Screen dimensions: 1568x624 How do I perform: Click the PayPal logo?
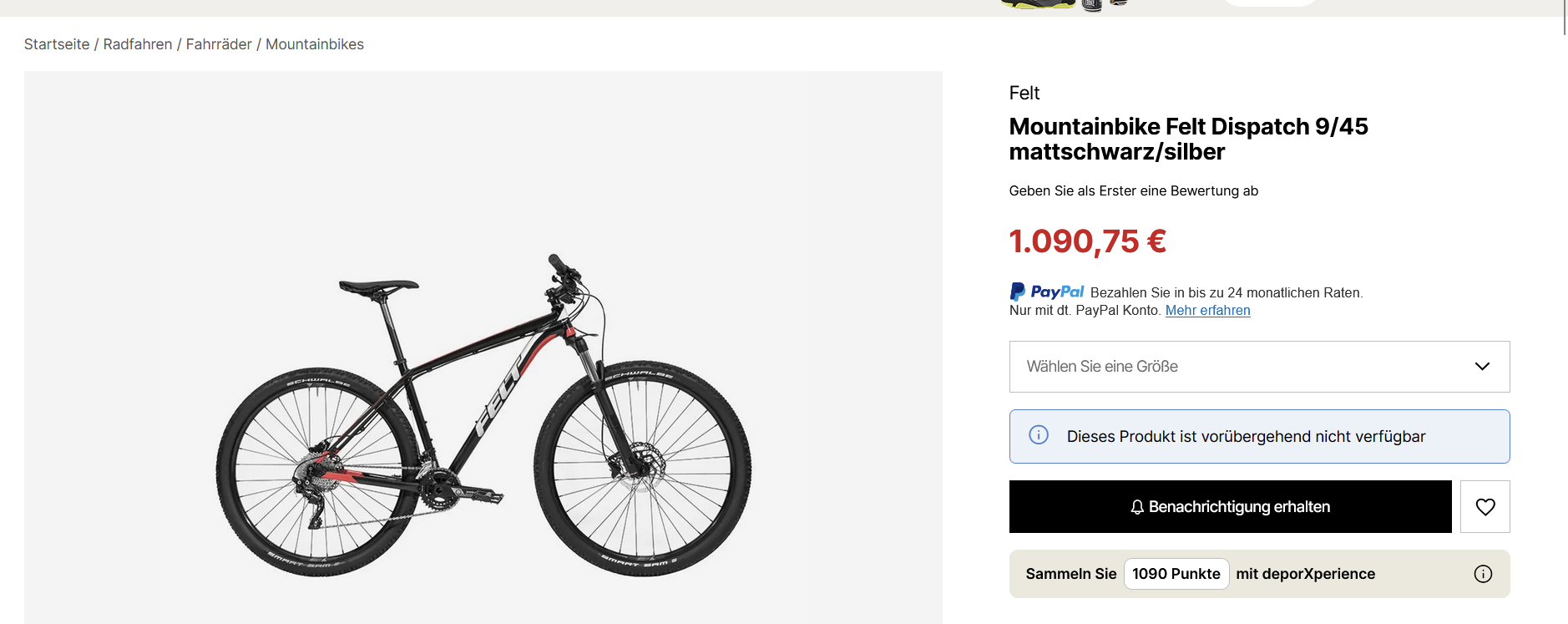click(1047, 292)
